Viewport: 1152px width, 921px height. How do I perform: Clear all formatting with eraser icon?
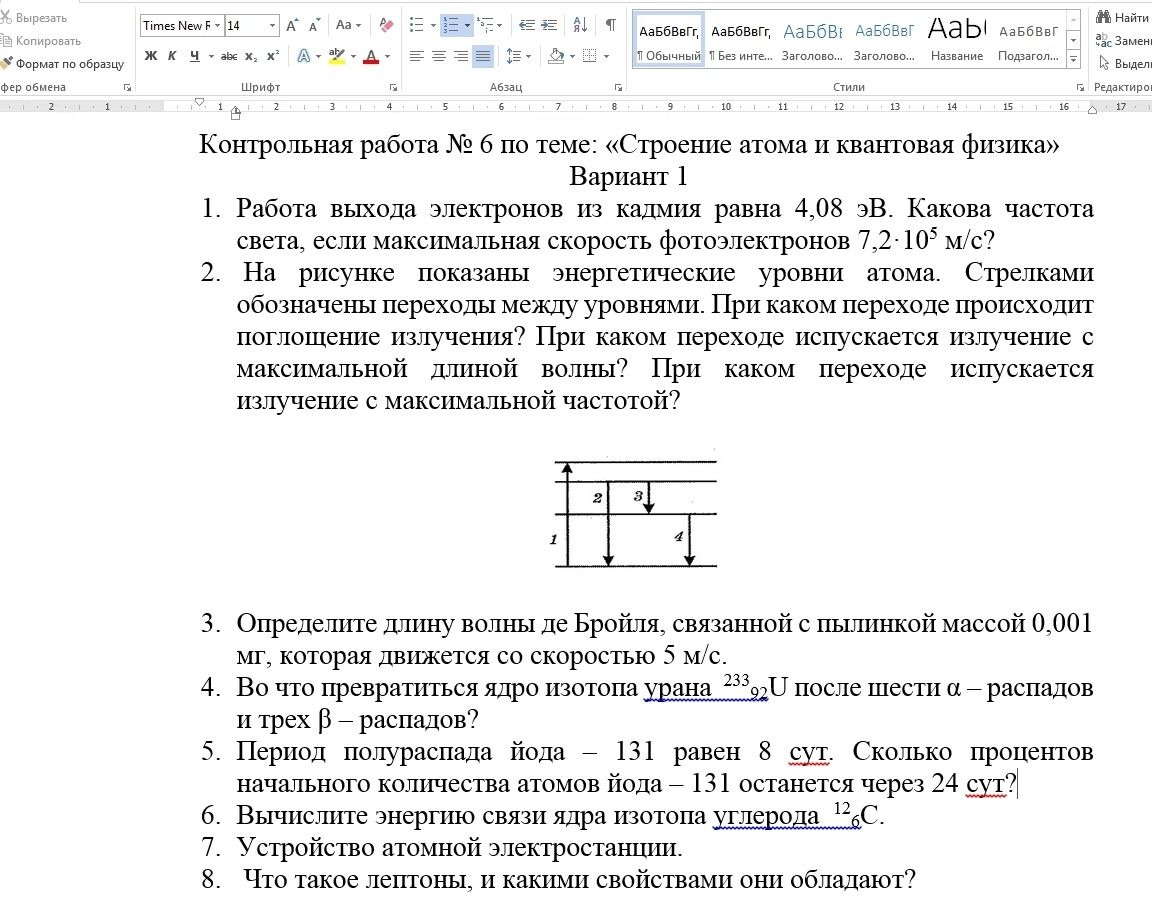point(386,25)
